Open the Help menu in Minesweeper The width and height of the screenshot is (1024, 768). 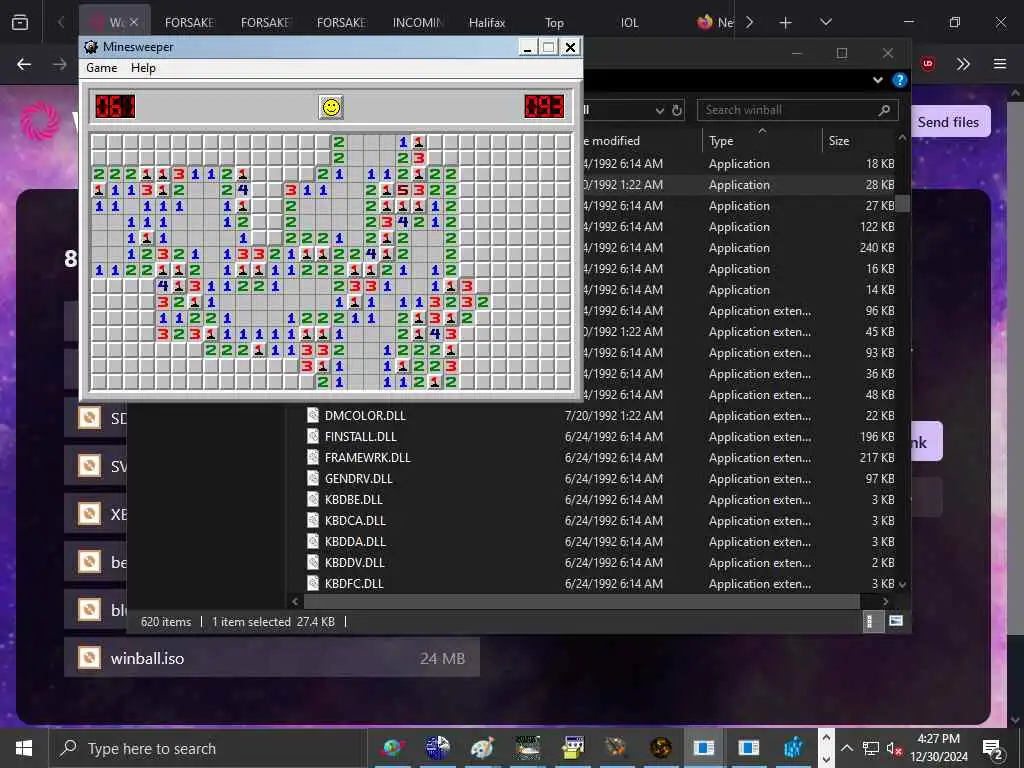pos(143,68)
